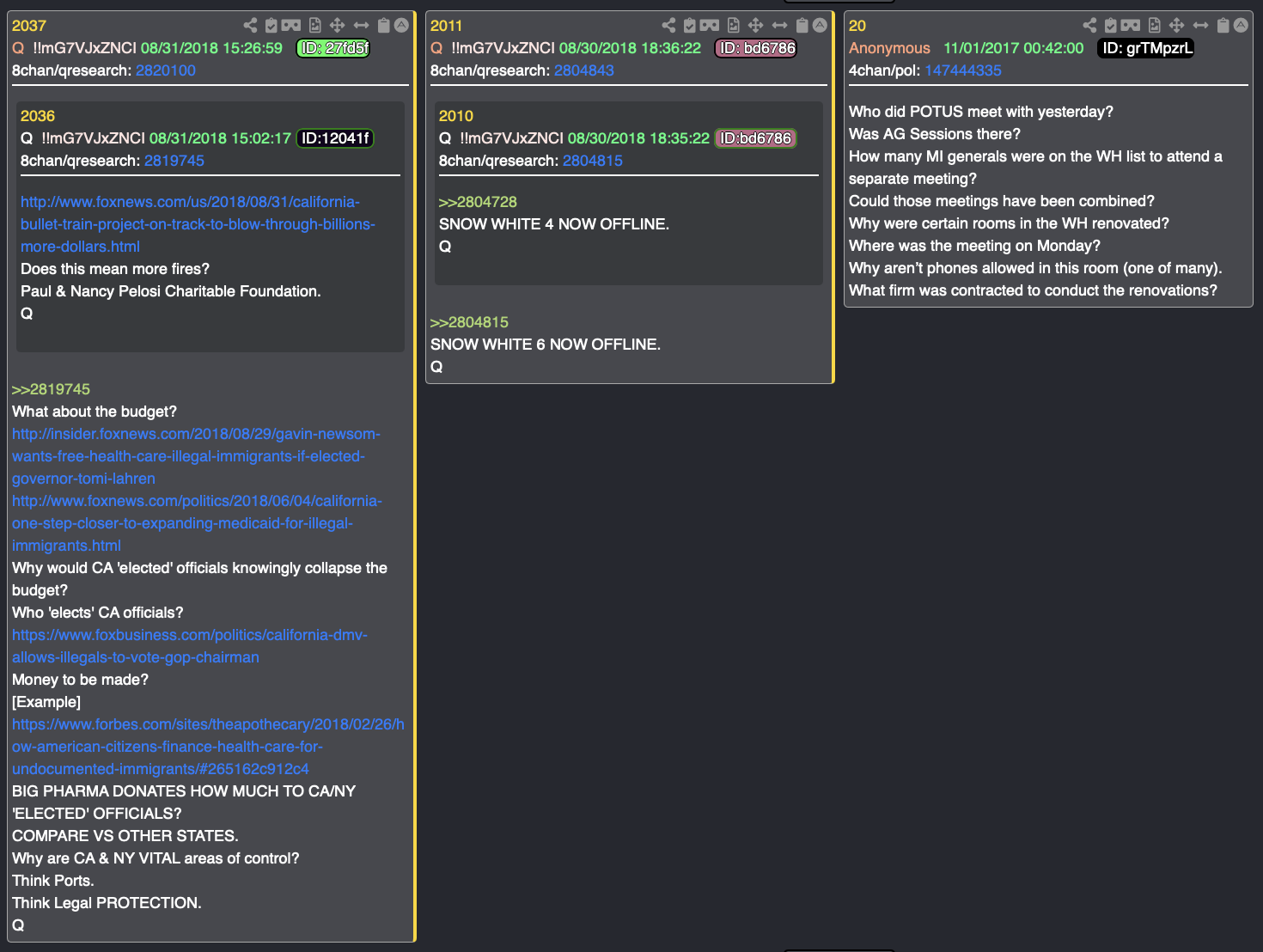1263x952 pixels.
Task: Click 'Who did POTUS meet with yesterday?' line
Action: (x=981, y=112)
